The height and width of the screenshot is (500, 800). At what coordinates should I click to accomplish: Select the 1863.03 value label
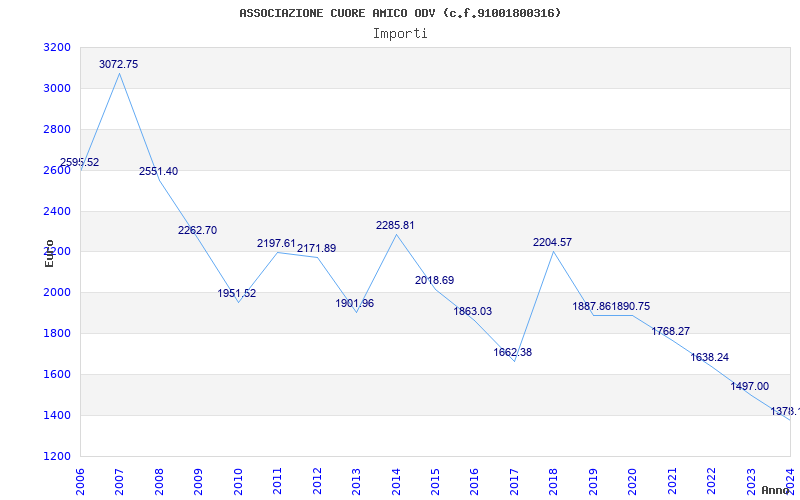pos(473,311)
